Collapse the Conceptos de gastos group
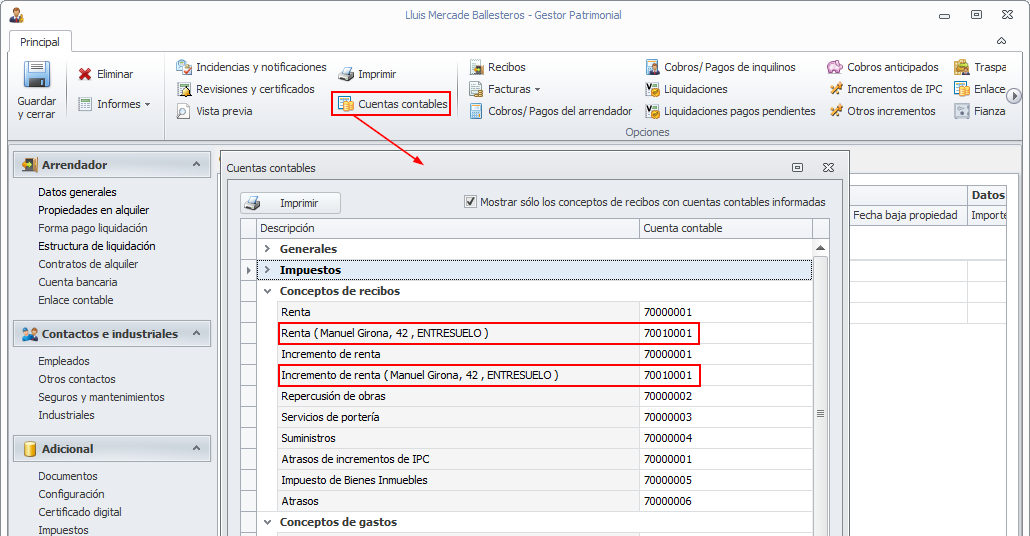This screenshot has width=1030, height=536. (267, 522)
